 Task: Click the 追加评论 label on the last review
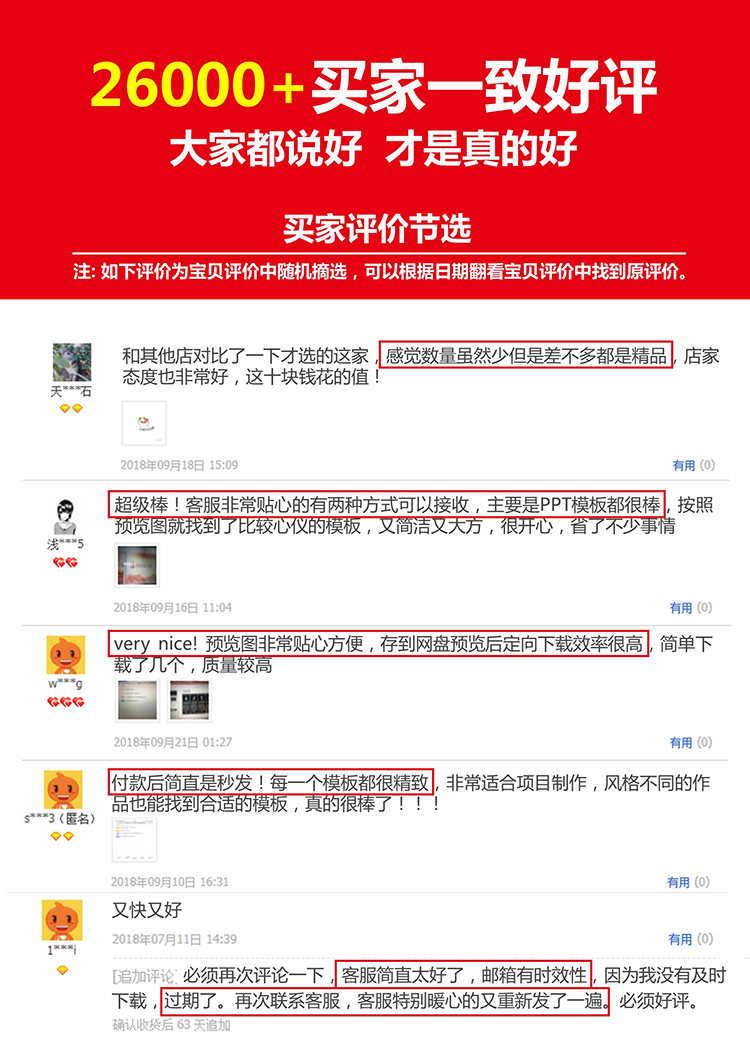[x=144, y=976]
